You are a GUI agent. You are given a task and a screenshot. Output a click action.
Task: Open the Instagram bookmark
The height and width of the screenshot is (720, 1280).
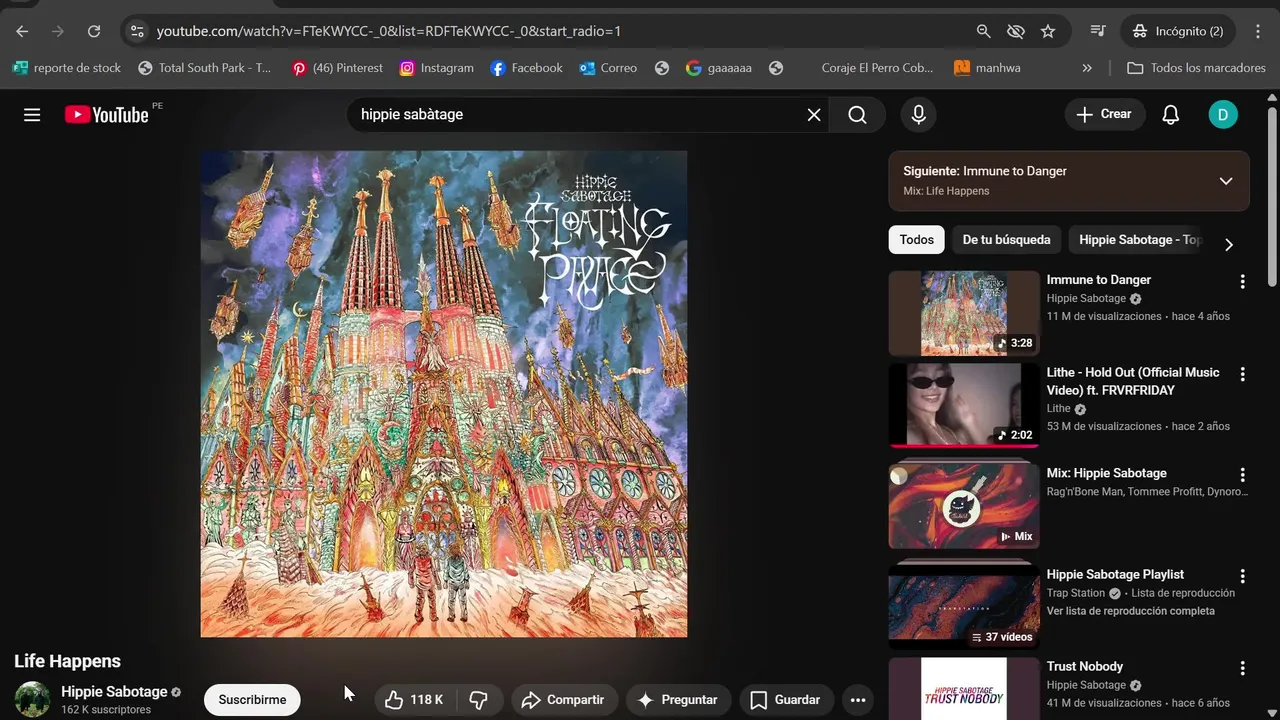pos(436,68)
